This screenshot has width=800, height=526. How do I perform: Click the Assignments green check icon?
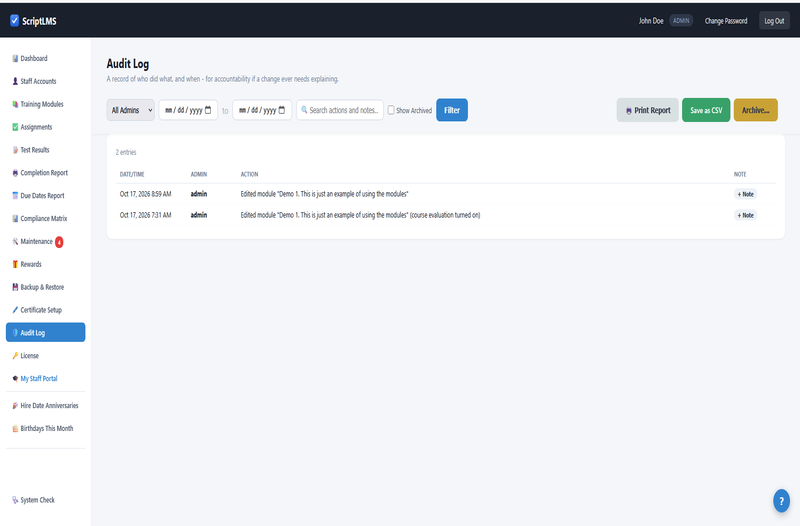(x=15, y=127)
